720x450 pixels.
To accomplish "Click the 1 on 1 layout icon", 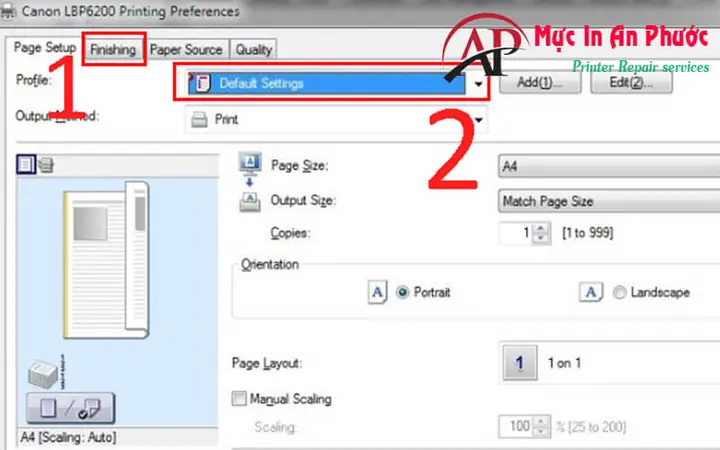I will (x=520, y=363).
